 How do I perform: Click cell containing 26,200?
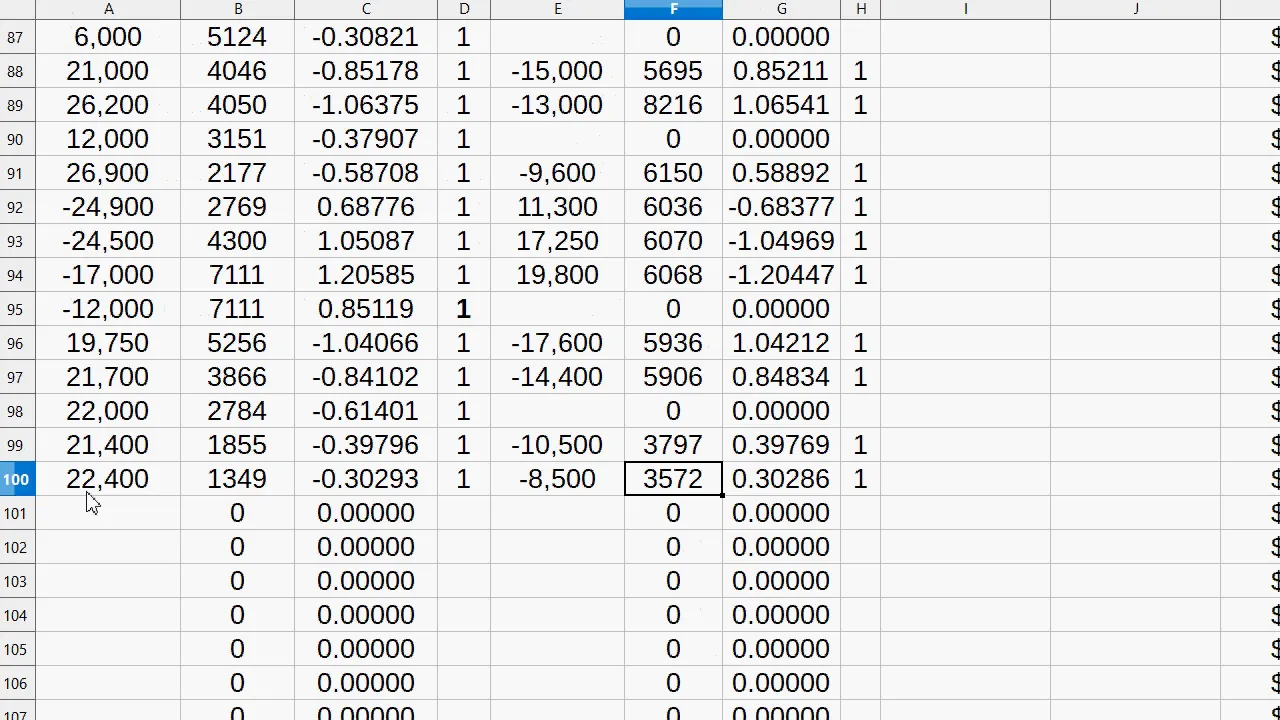click(108, 105)
